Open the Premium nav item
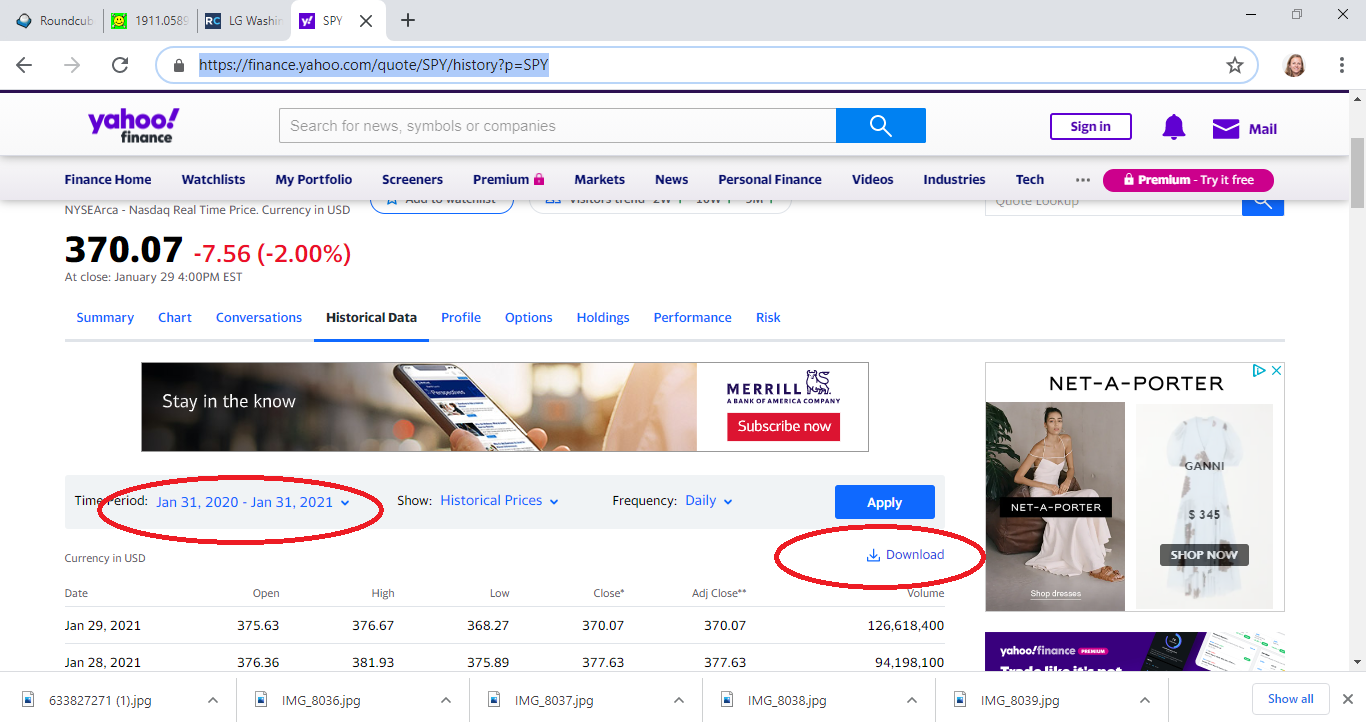Screen dimensions: 1366x728 pyautogui.click(x=509, y=179)
